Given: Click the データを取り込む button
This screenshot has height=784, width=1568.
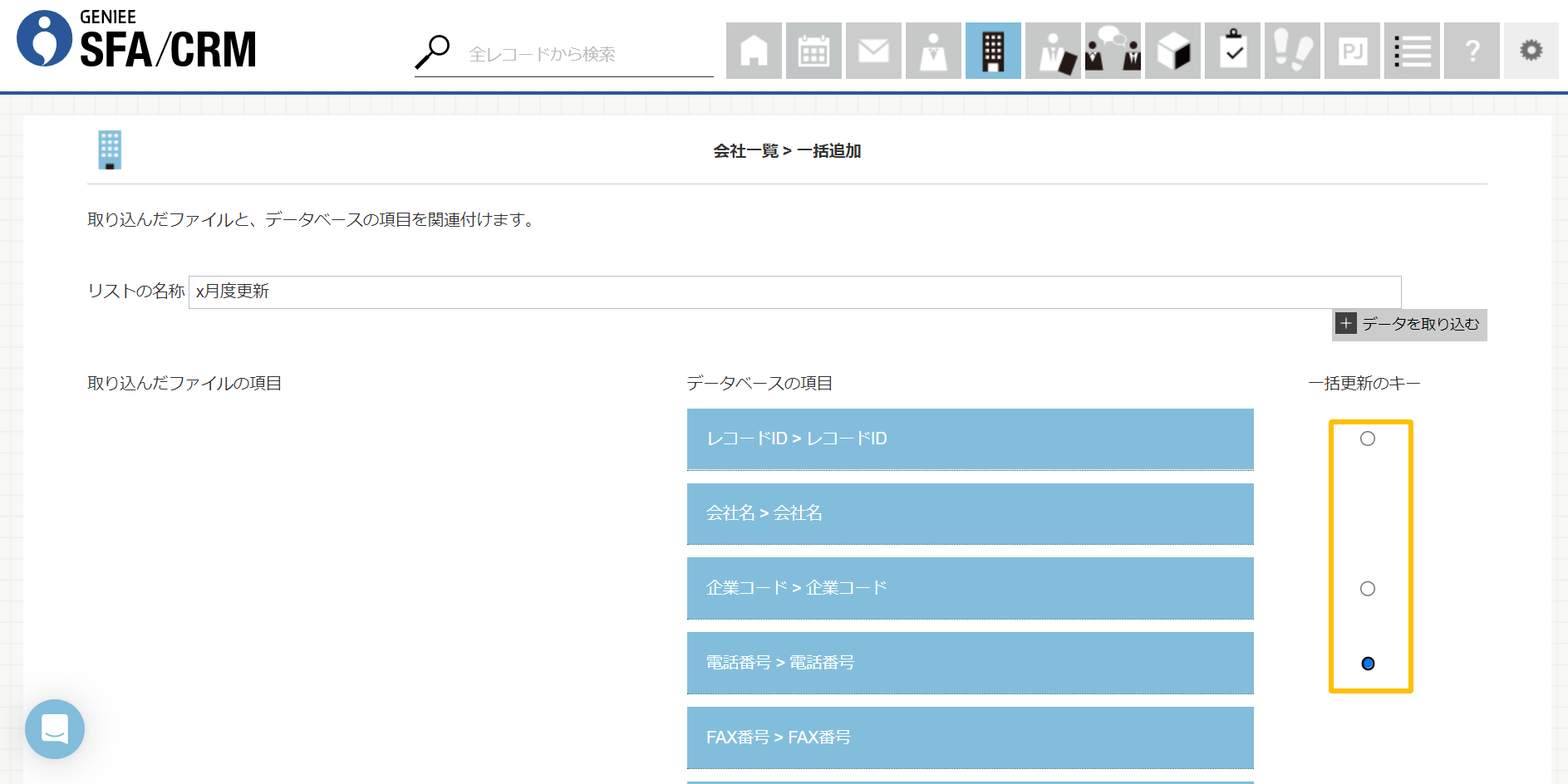Looking at the screenshot, I should 1409,324.
